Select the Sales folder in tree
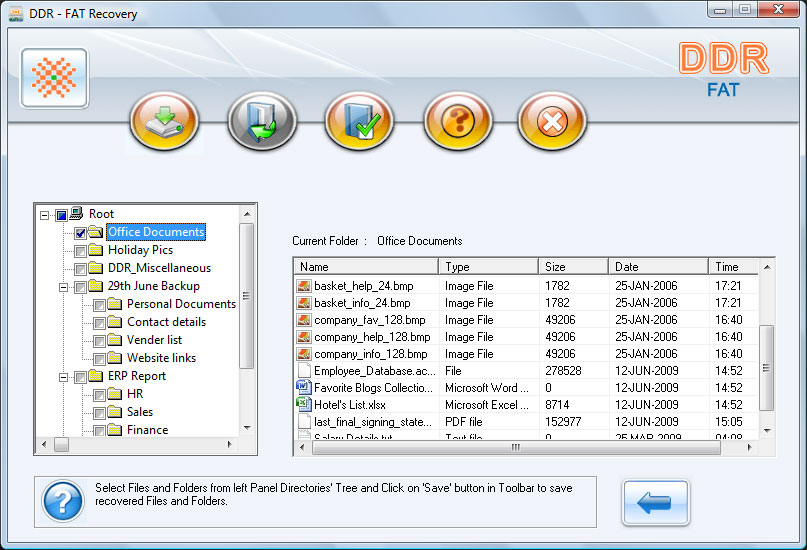The image size is (807, 550). pyautogui.click(x=140, y=412)
